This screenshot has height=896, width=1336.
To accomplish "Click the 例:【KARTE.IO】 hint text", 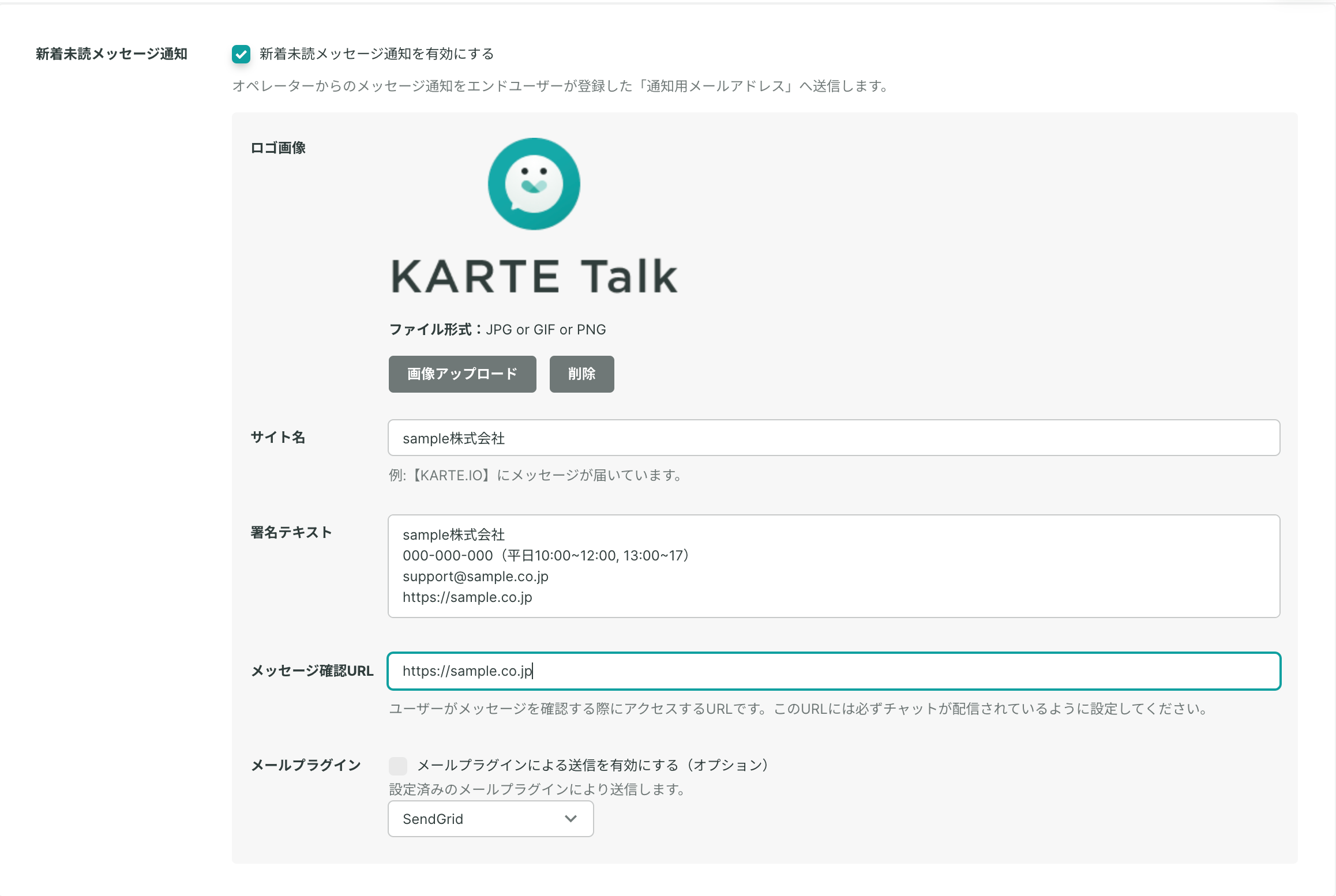I will point(536,476).
